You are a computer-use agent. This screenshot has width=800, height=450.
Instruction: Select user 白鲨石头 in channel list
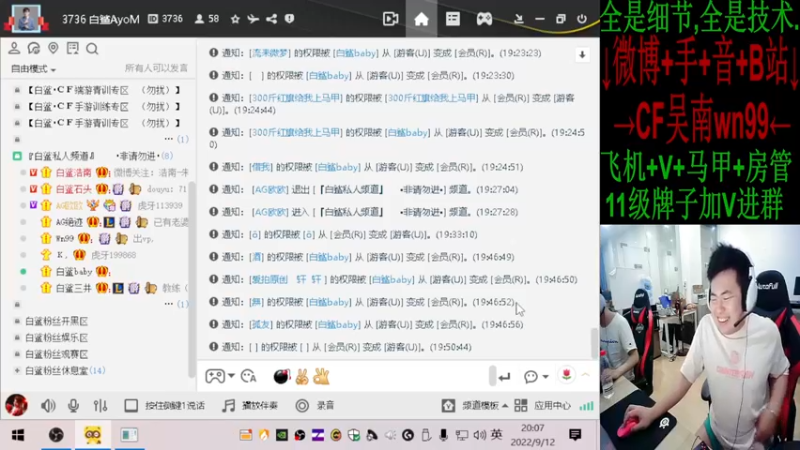[x=73, y=189]
